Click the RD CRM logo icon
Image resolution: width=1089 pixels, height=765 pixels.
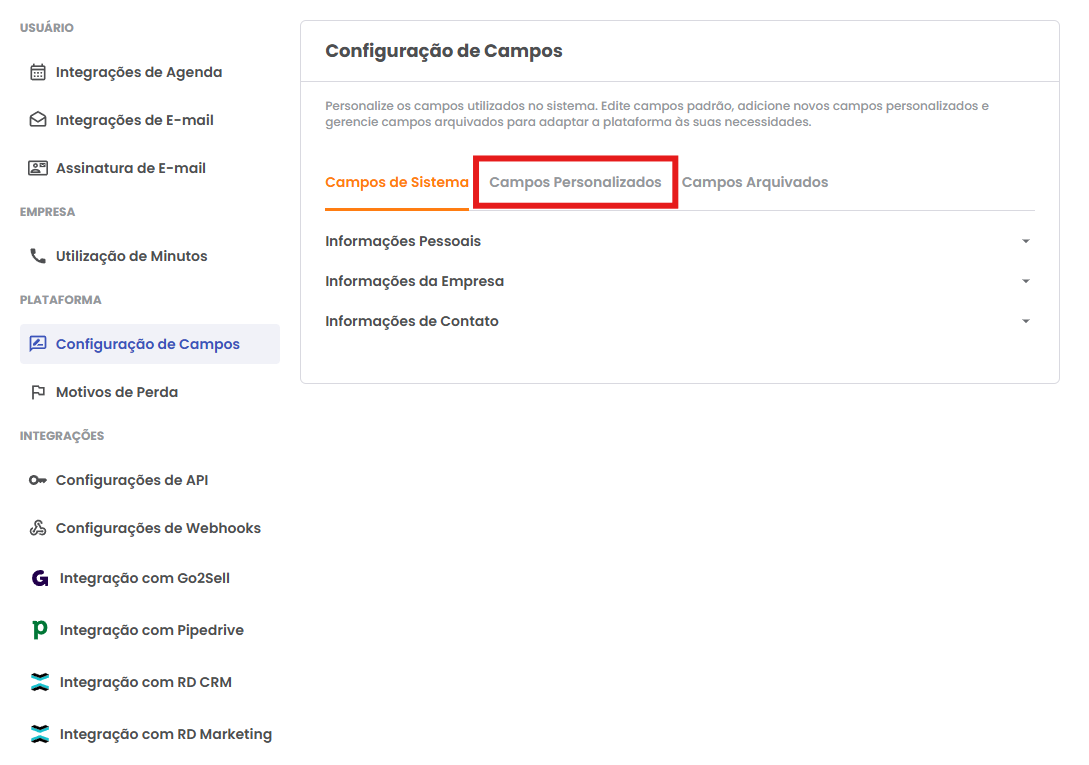click(40, 682)
